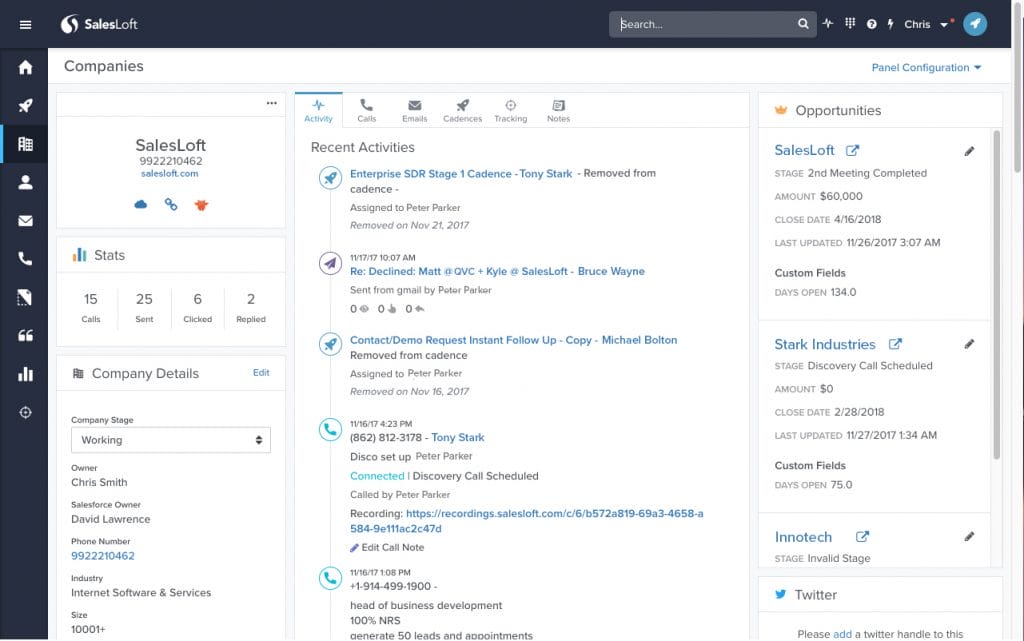Open the Cadences rocket icon in sidebar
The height and width of the screenshot is (641, 1024).
(25, 104)
